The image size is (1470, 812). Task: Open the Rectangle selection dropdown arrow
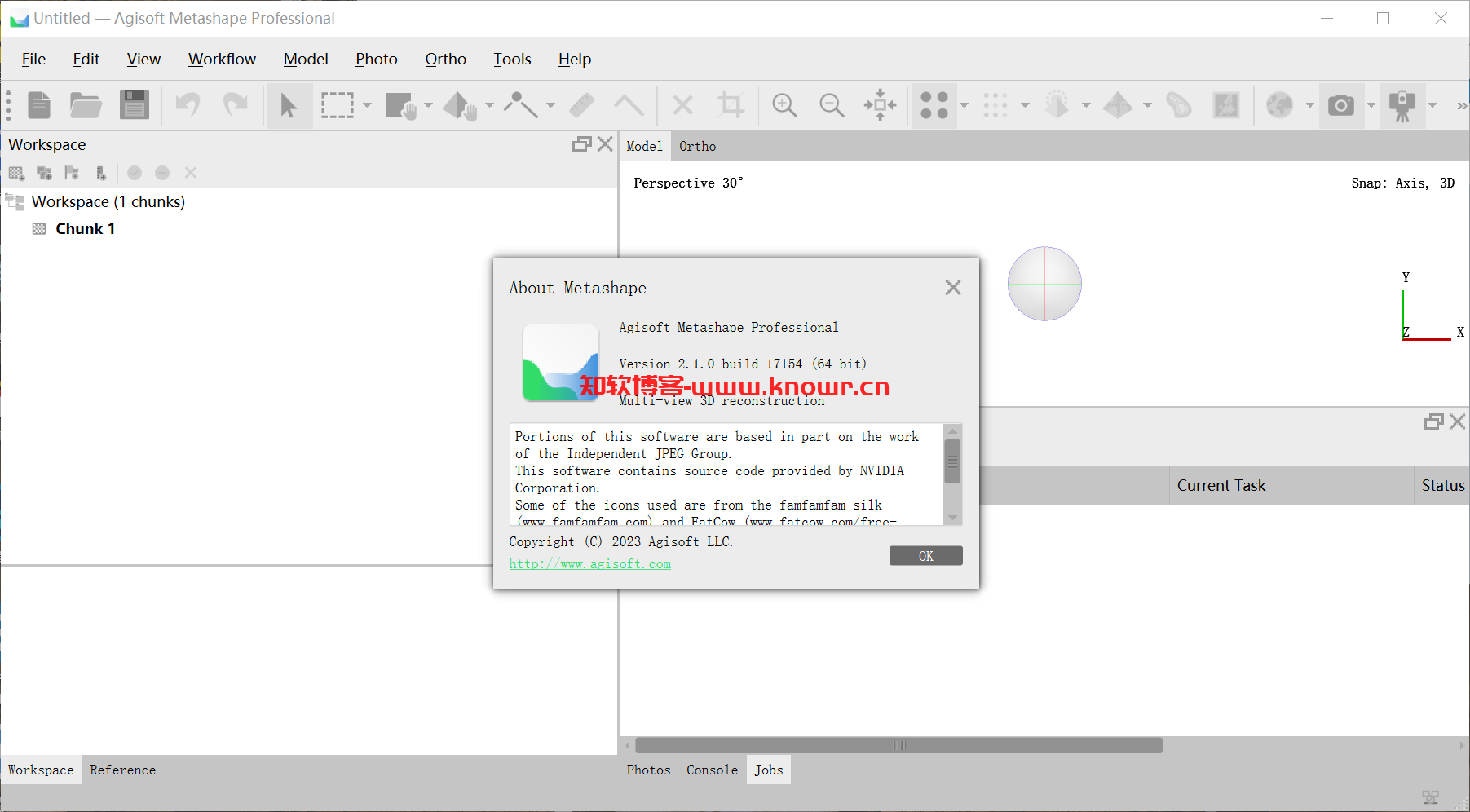point(367,105)
